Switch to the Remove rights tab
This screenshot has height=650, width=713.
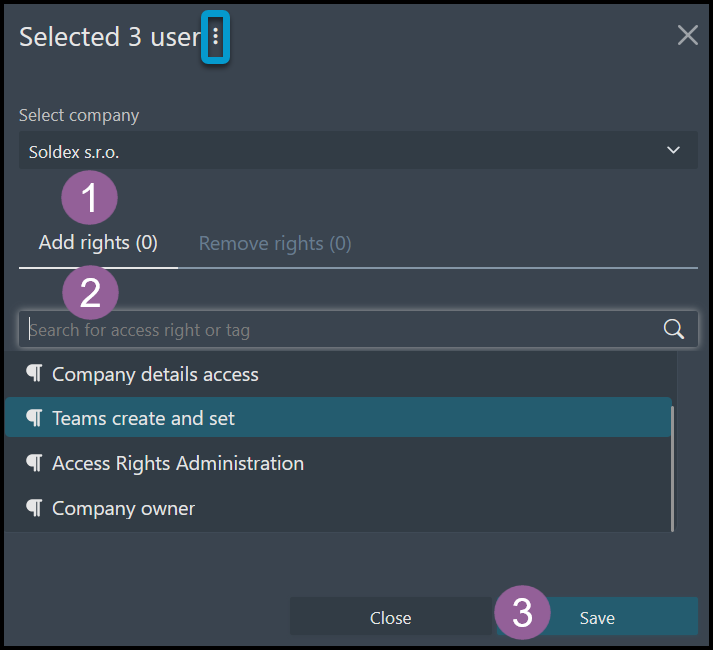coord(275,244)
